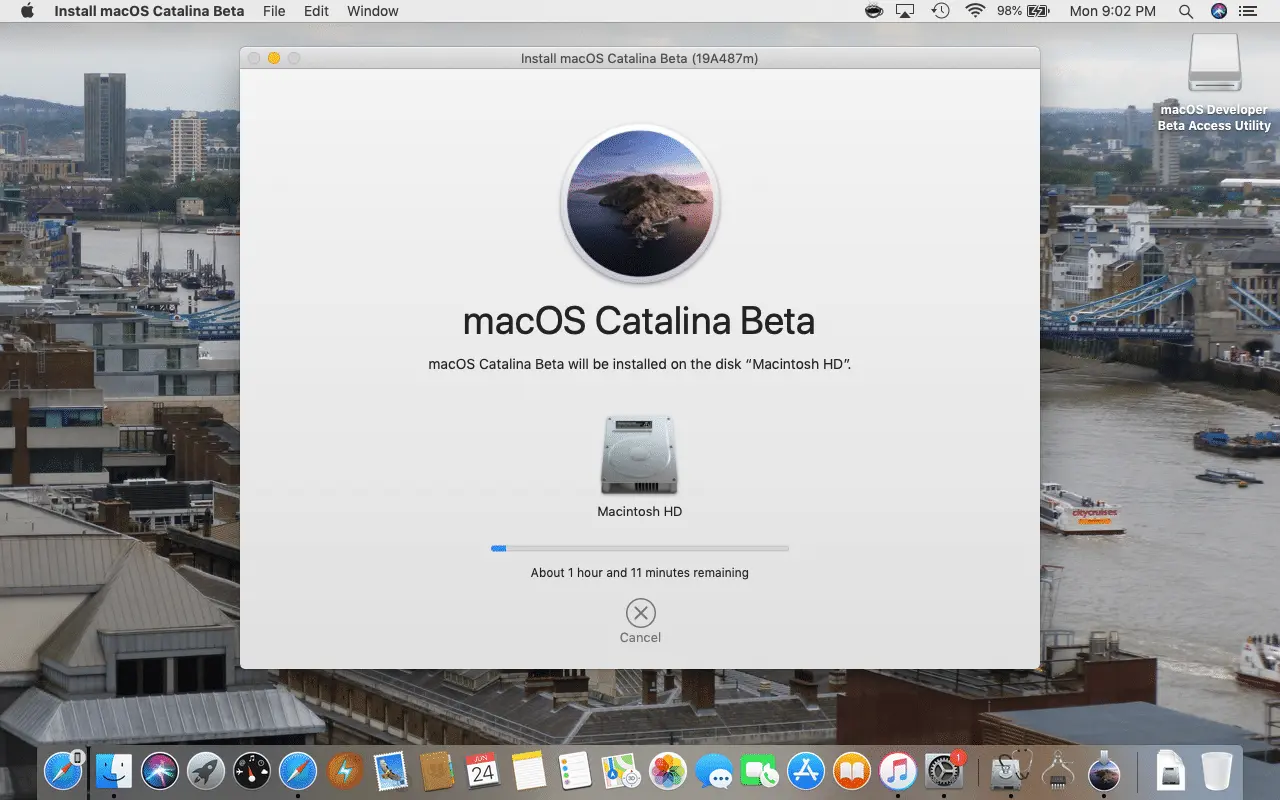
Task: Check Wi-Fi status in the menu bar
Action: click(x=974, y=11)
